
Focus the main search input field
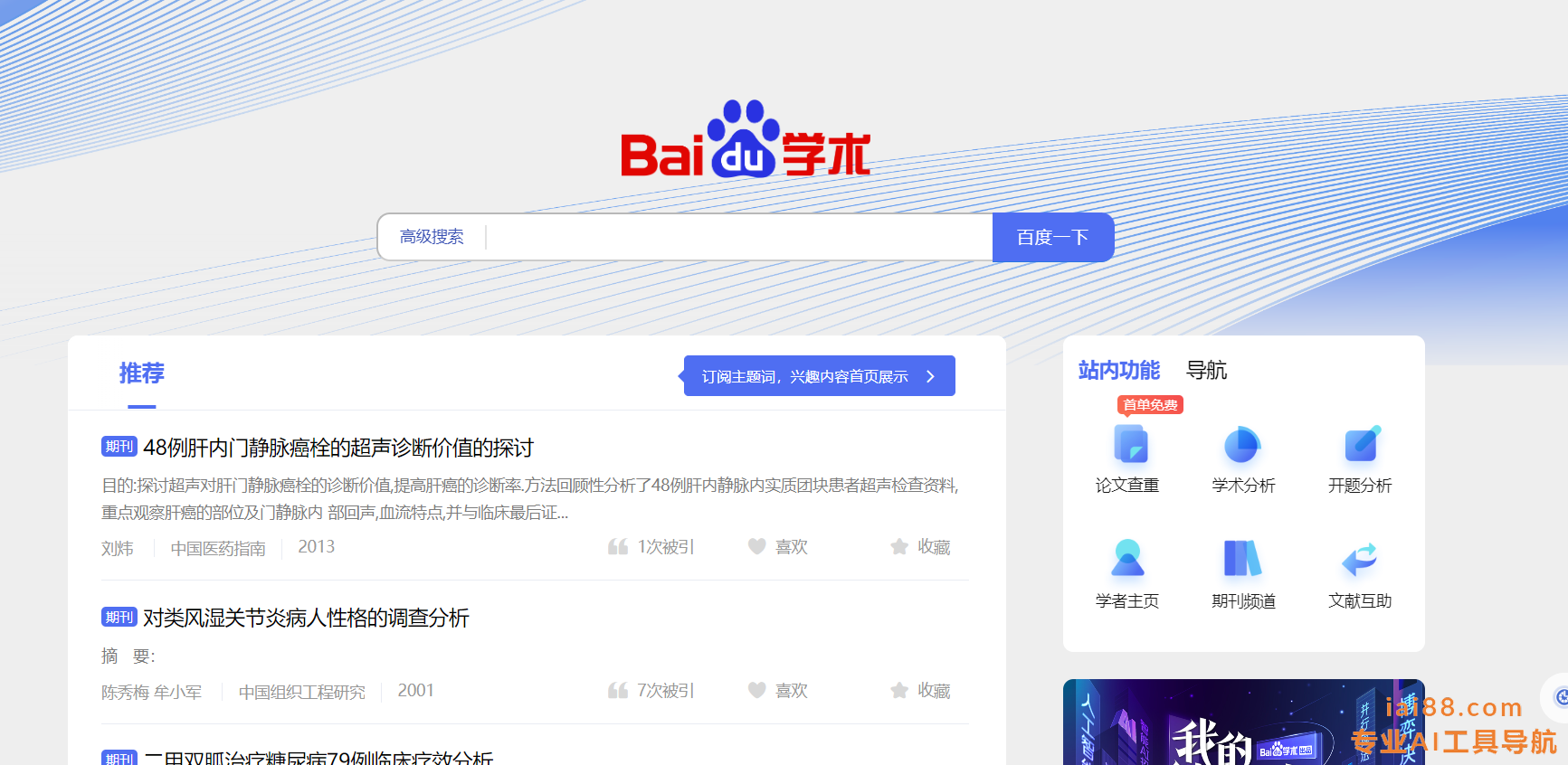tap(739, 237)
